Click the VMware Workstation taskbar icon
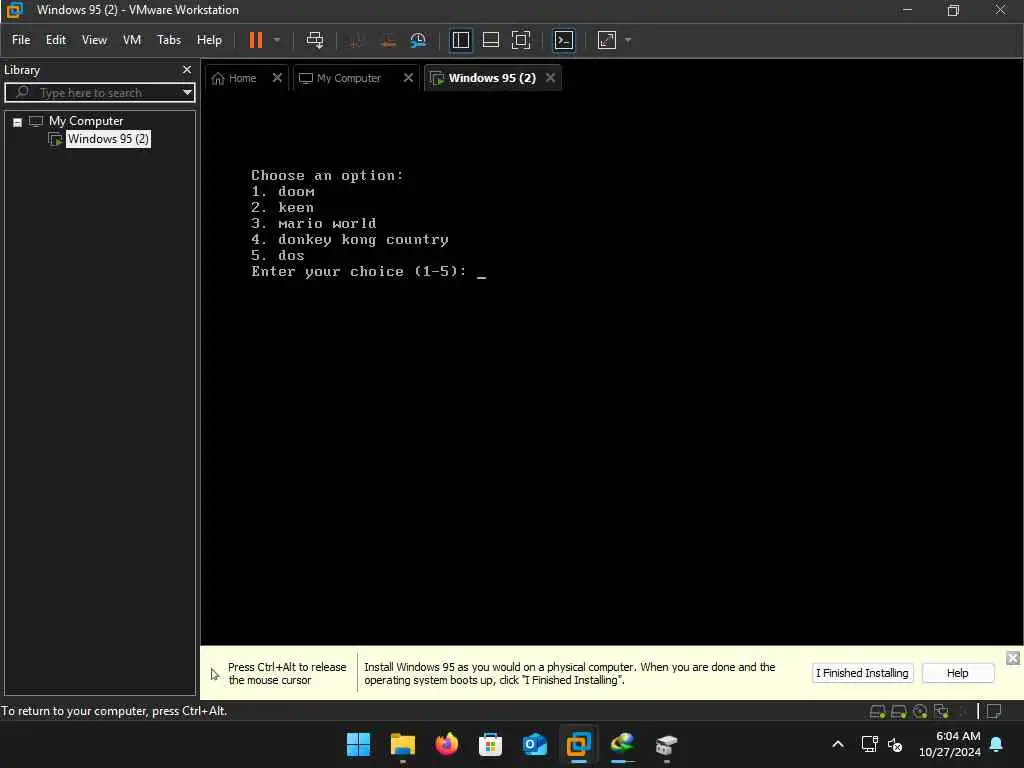 (579, 744)
